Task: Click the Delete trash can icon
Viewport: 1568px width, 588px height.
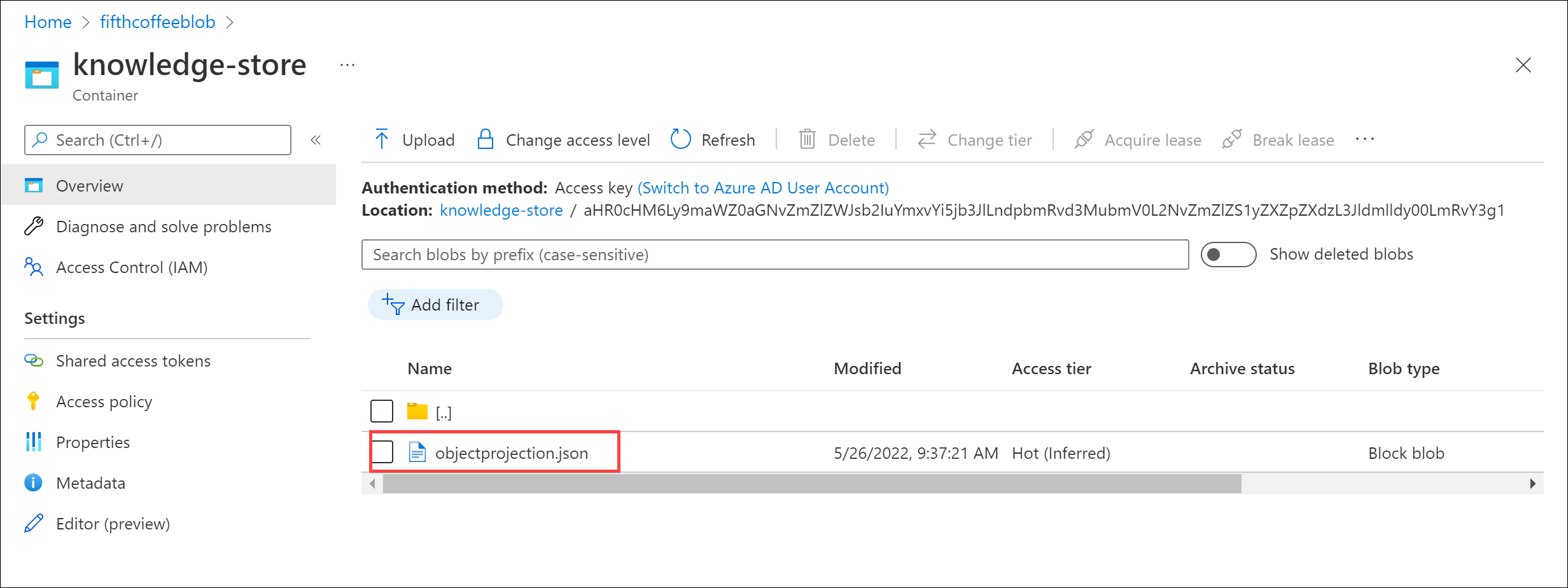Action: [x=807, y=139]
